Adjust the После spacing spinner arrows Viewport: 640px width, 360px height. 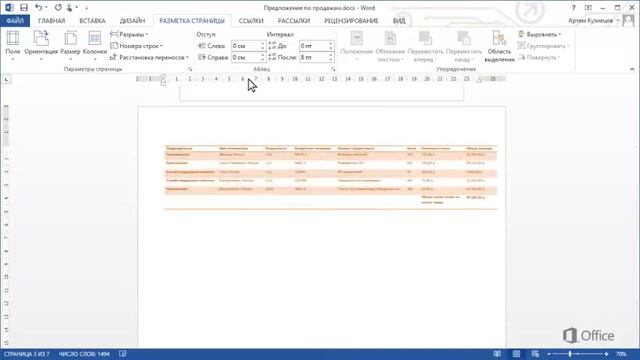(x=331, y=57)
